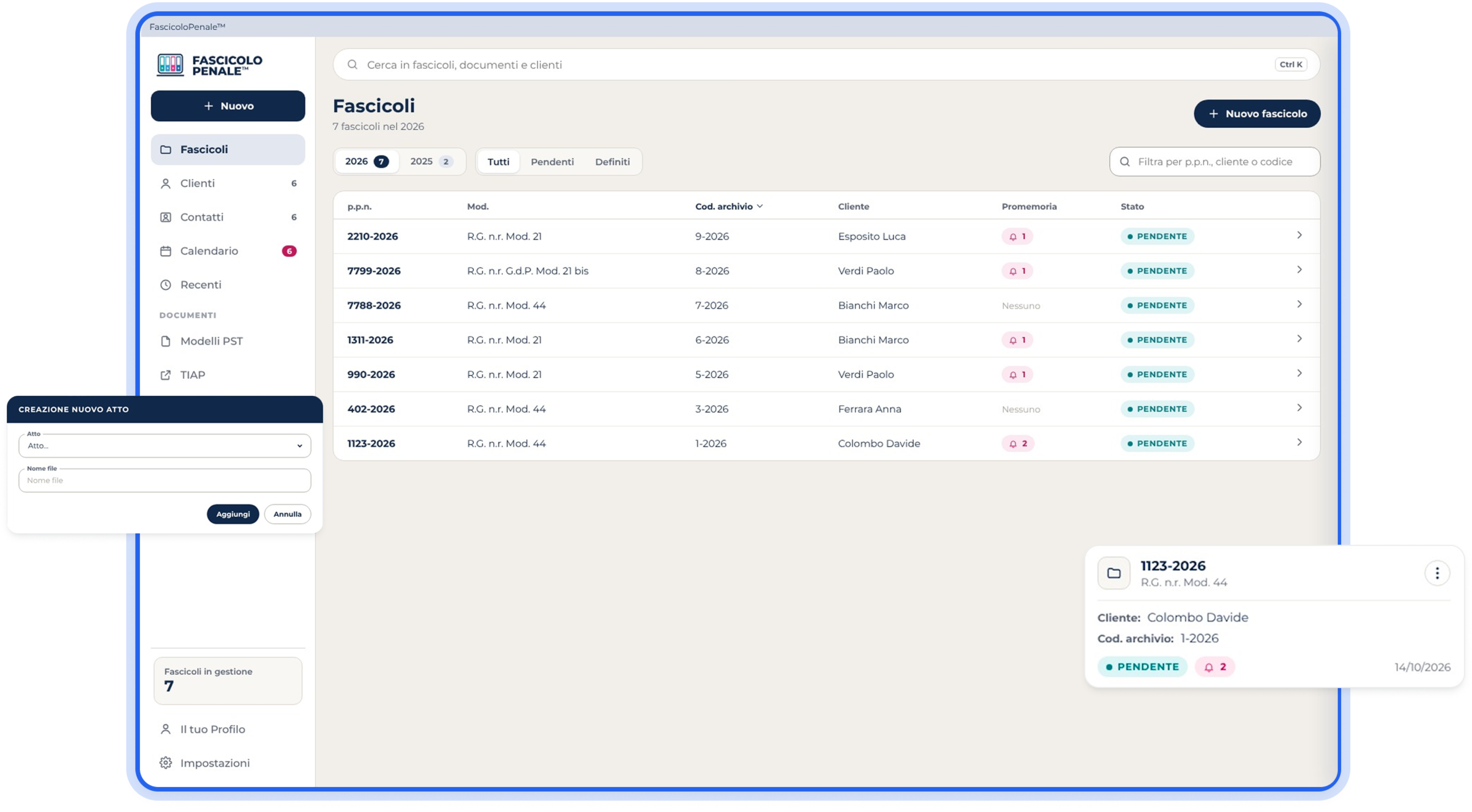Screen dimensions: 1472x812
Task: Expand the 2210-2026 row chevron
Action: (1300, 235)
